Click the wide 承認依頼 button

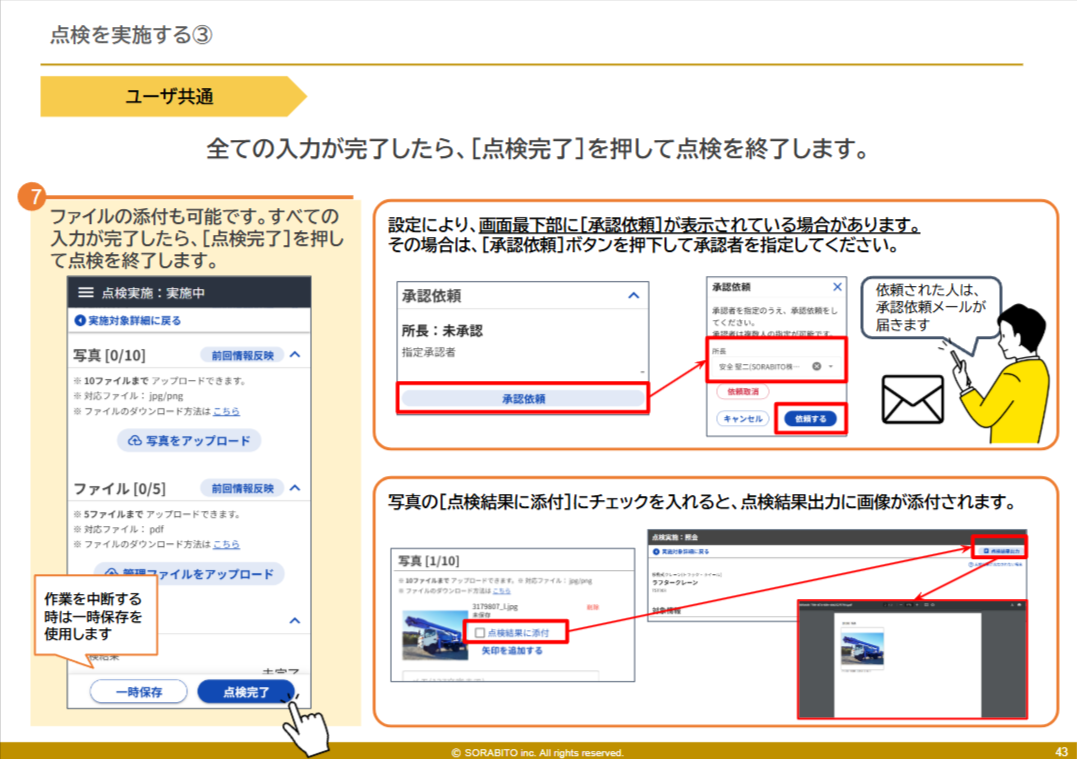(x=523, y=398)
